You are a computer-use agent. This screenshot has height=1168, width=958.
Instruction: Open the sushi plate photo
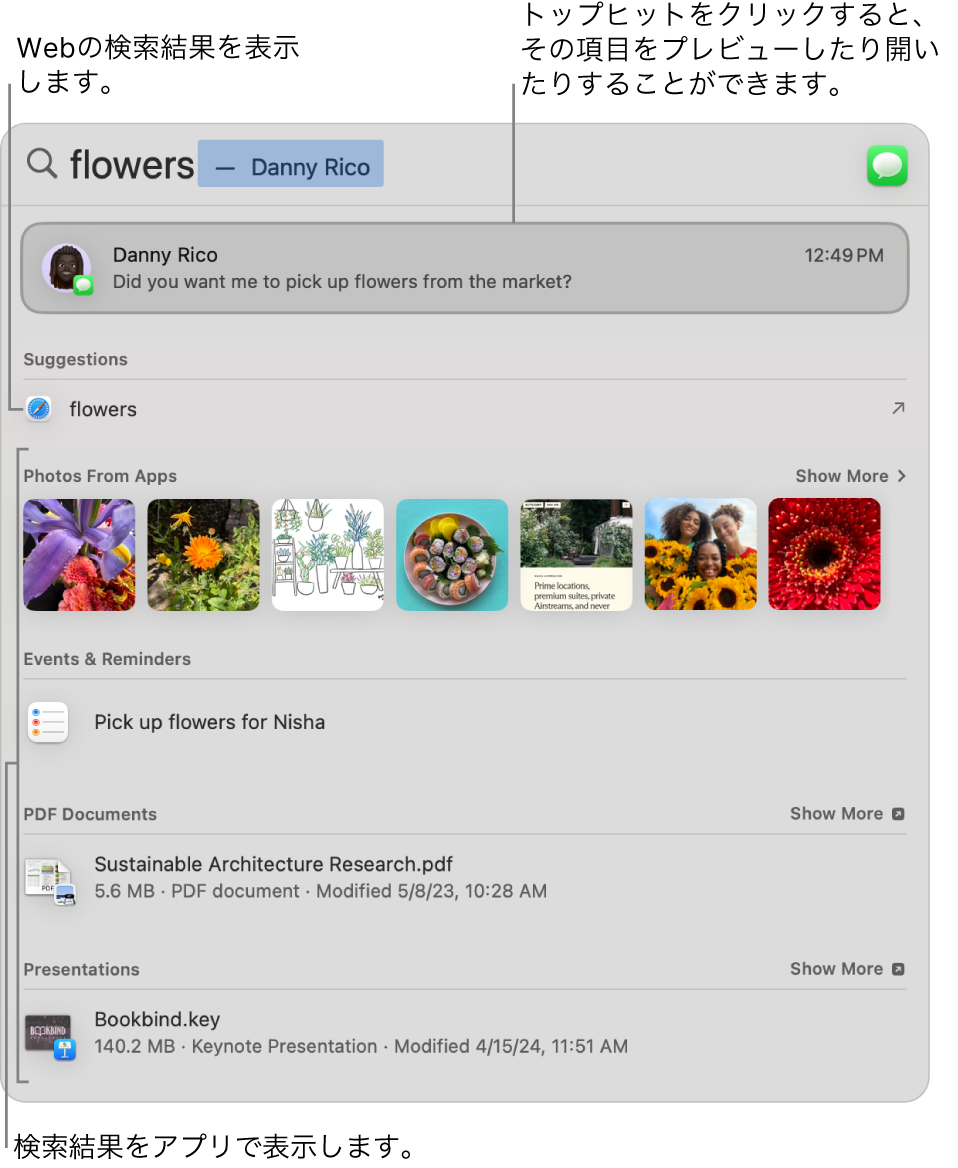[x=452, y=555]
